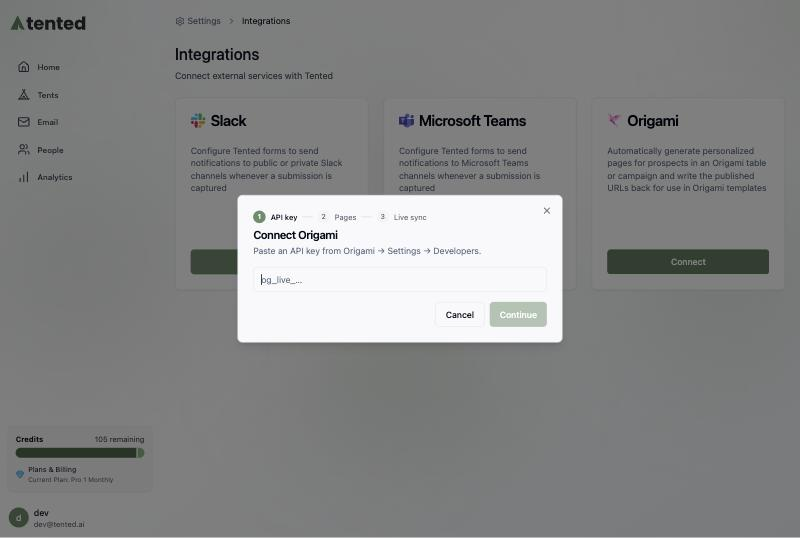Click the Home house icon
Viewport: 800px width, 538px height.
click(23, 67)
